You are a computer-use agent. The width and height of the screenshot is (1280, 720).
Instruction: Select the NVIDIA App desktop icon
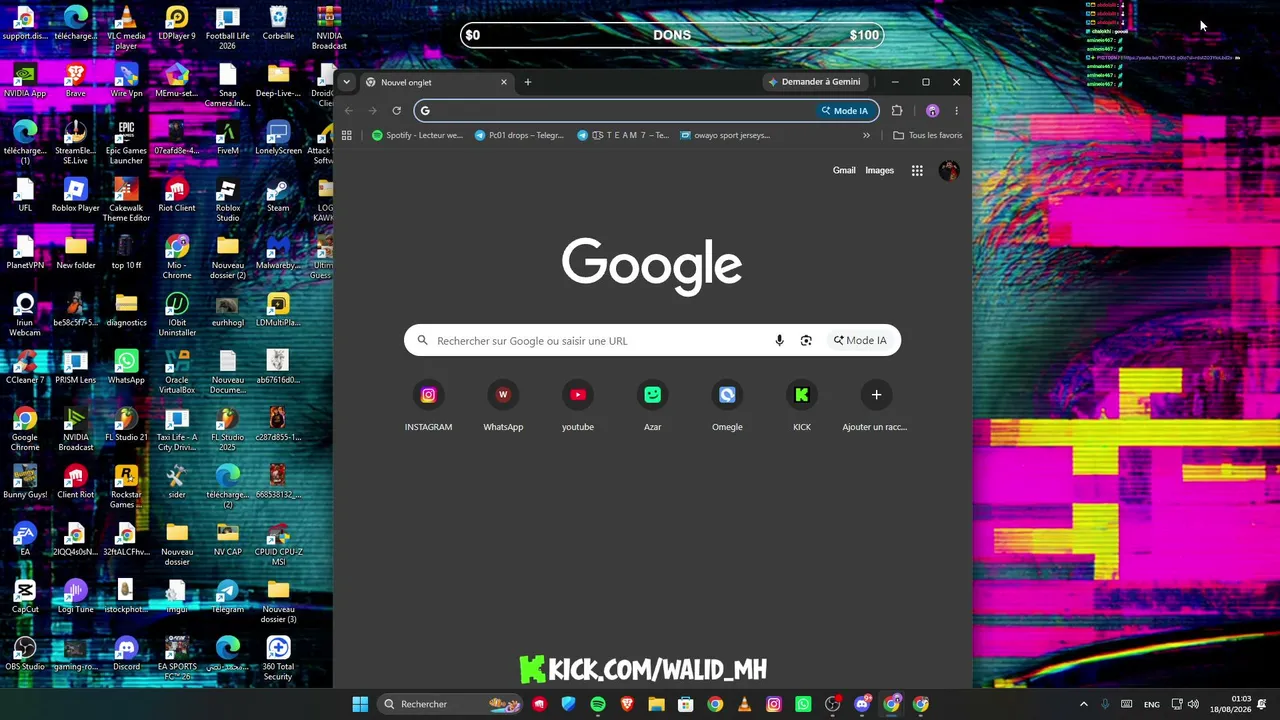[x=25, y=80]
